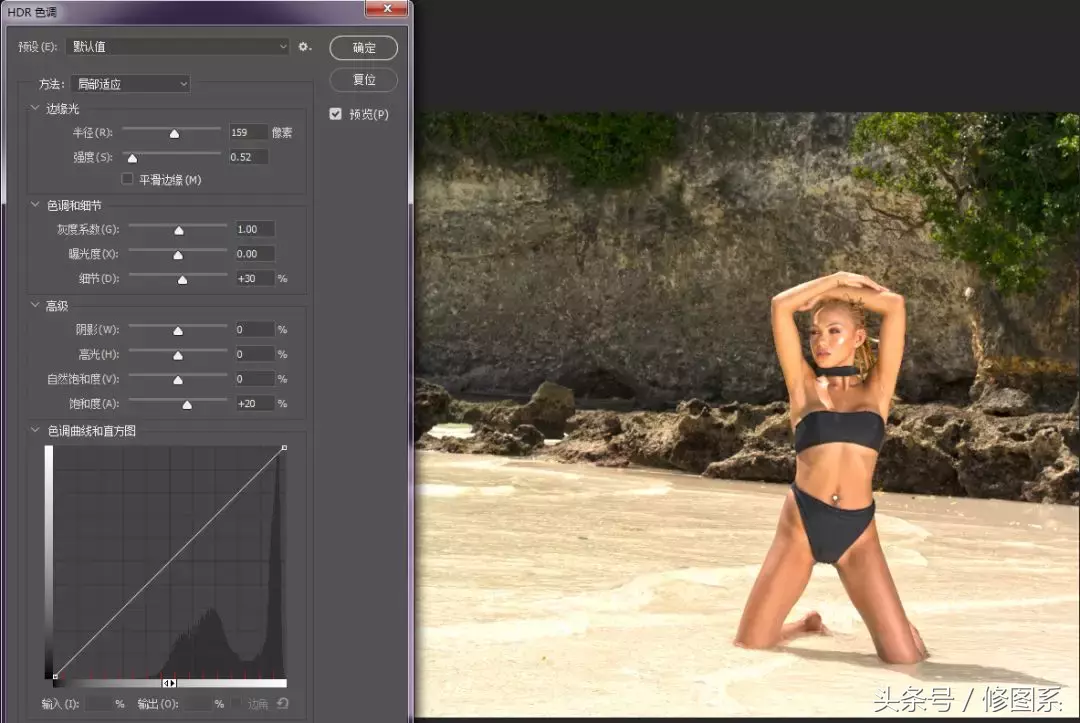Close the HDR 色调 dialog
The image size is (1080, 723).
click(386, 8)
